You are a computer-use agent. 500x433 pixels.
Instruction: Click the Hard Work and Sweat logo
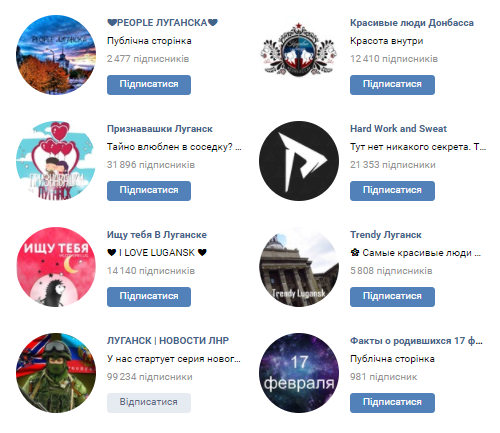[299, 161]
